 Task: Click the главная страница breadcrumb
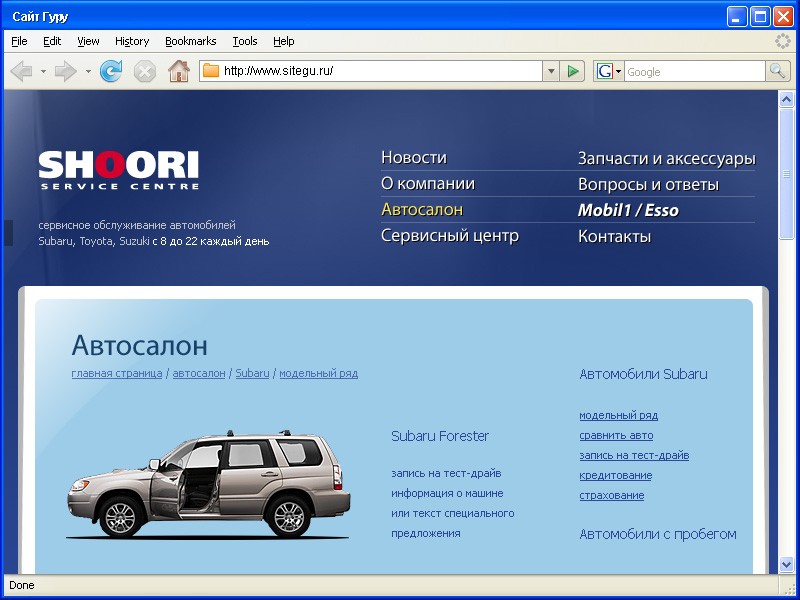(x=117, y=373)
